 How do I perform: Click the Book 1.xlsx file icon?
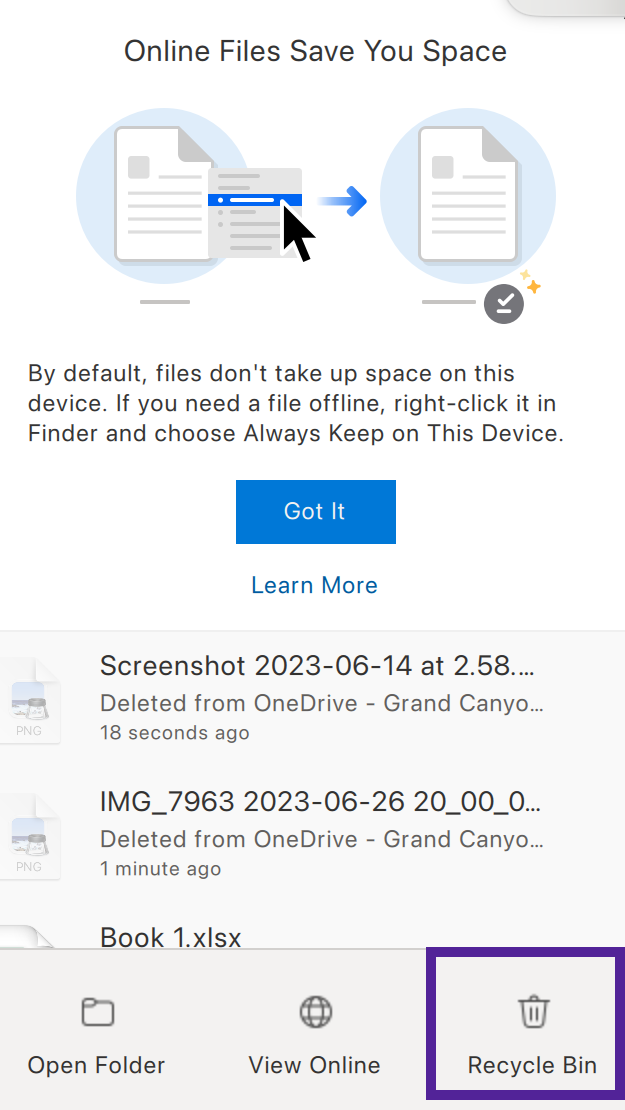[x=27, y=936]
